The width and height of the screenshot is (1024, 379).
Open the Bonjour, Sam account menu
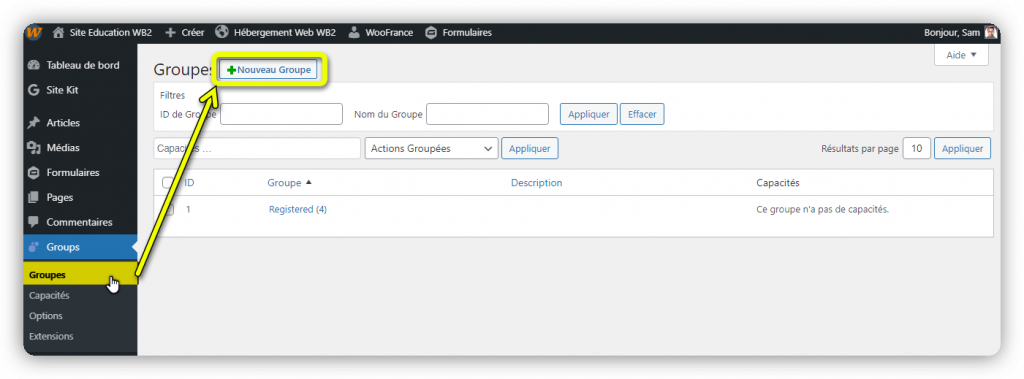952,33
